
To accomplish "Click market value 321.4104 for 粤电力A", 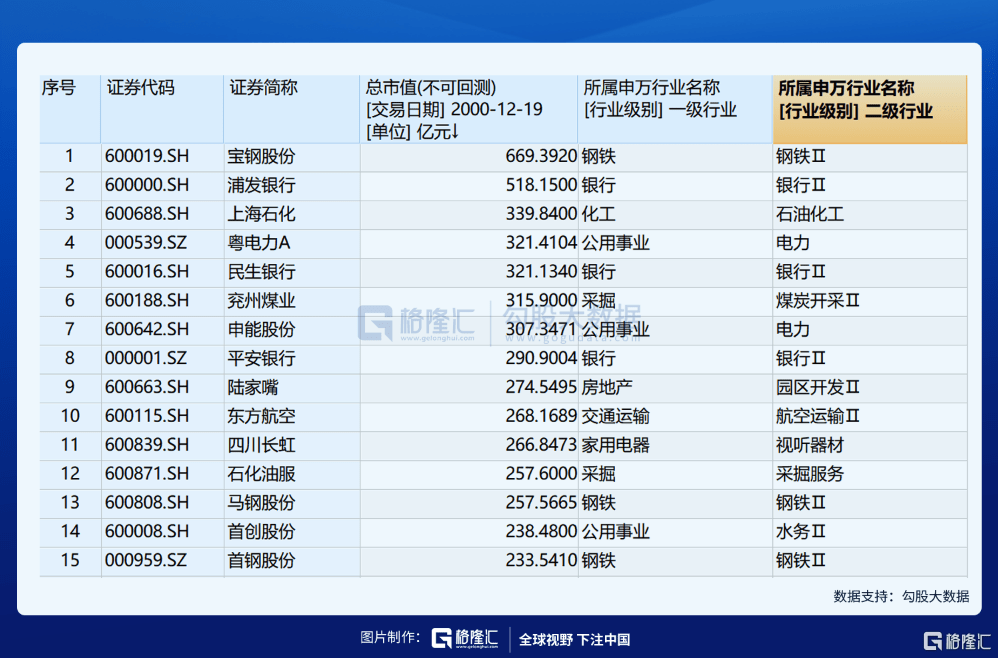I will click(535, 243).
